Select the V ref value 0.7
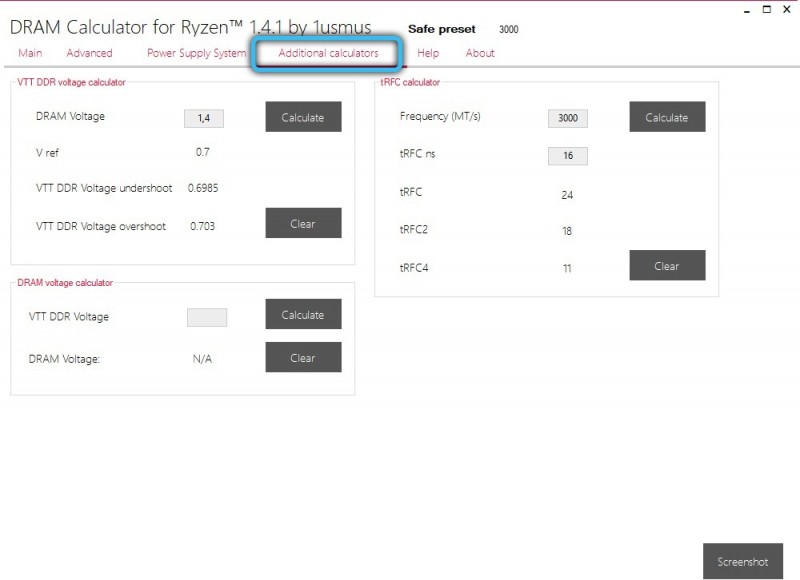 (203, 152)
